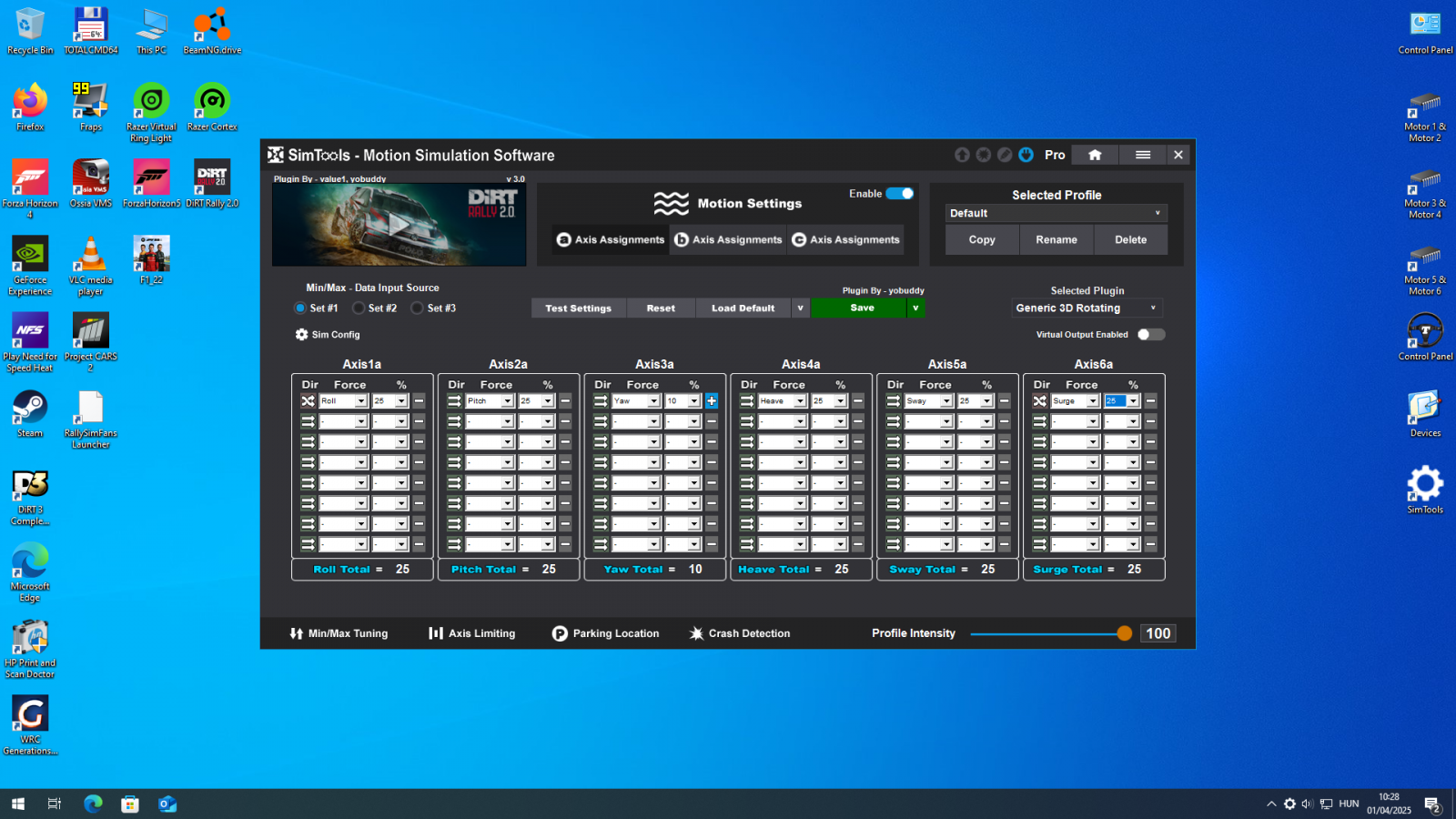Expand the Selected Profile Default dropdown
The height and width of the screenshot is (819, 1456).
point(1056,214)
